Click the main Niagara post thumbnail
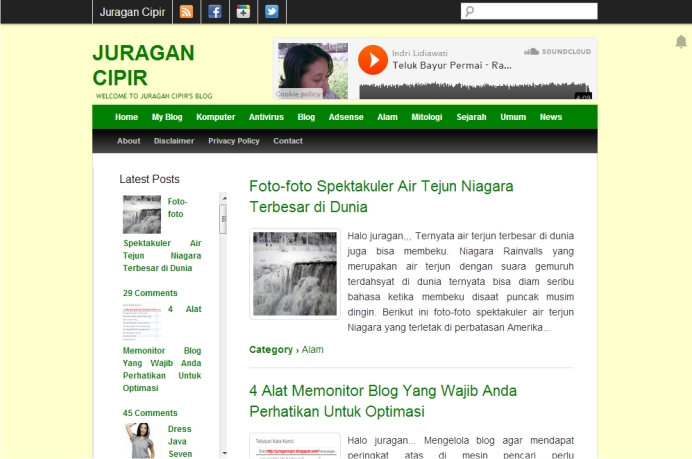Image resolution: width=692 pixels, height=459 pixels. click(295, 274)
